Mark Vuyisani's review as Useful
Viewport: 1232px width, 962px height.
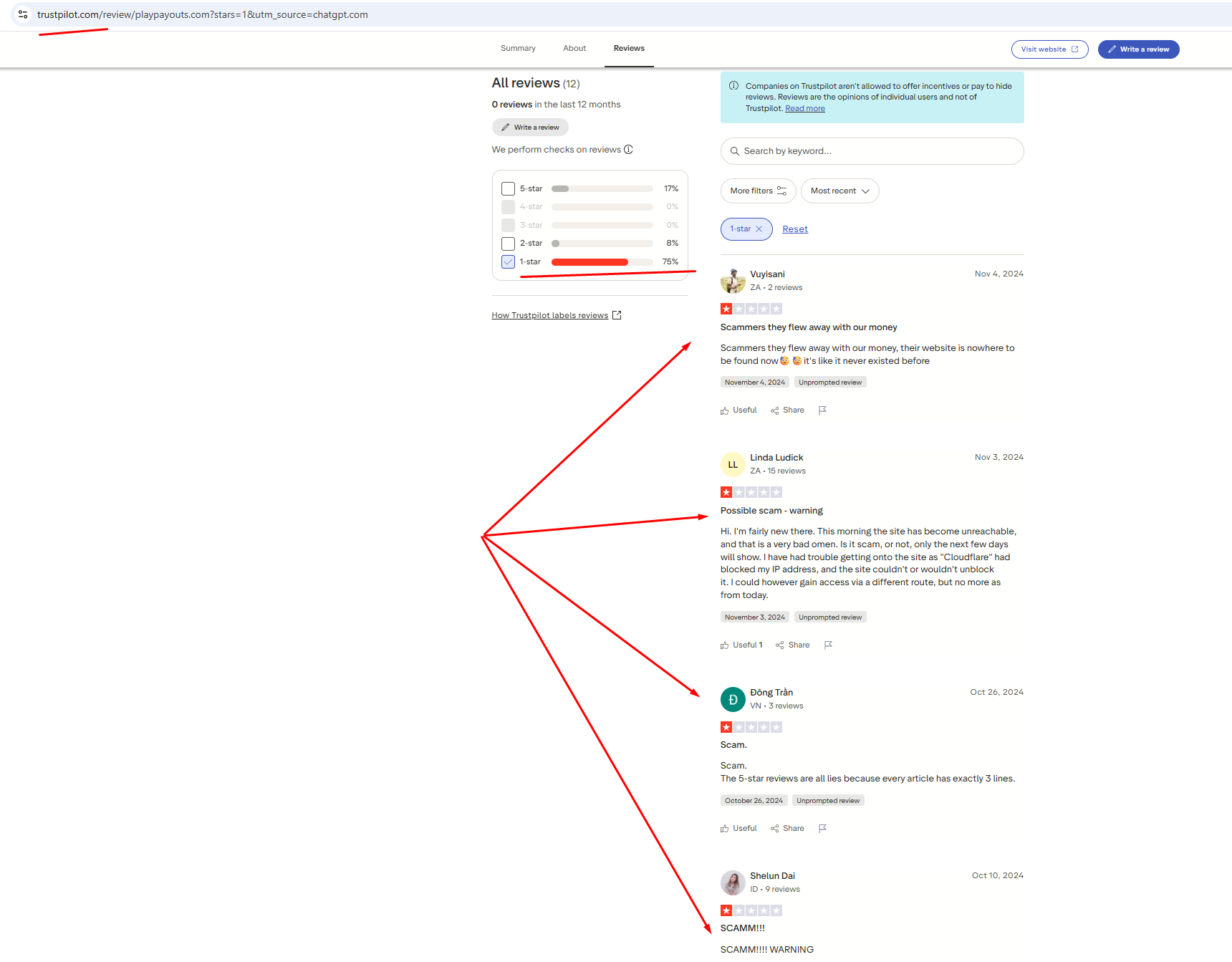click(x=738, y=410)
